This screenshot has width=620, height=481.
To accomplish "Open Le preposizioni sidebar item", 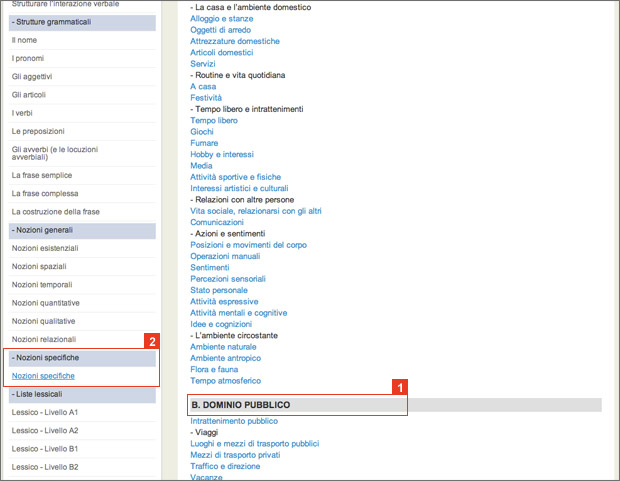I will pyautogui.click(x=38, y=131).
